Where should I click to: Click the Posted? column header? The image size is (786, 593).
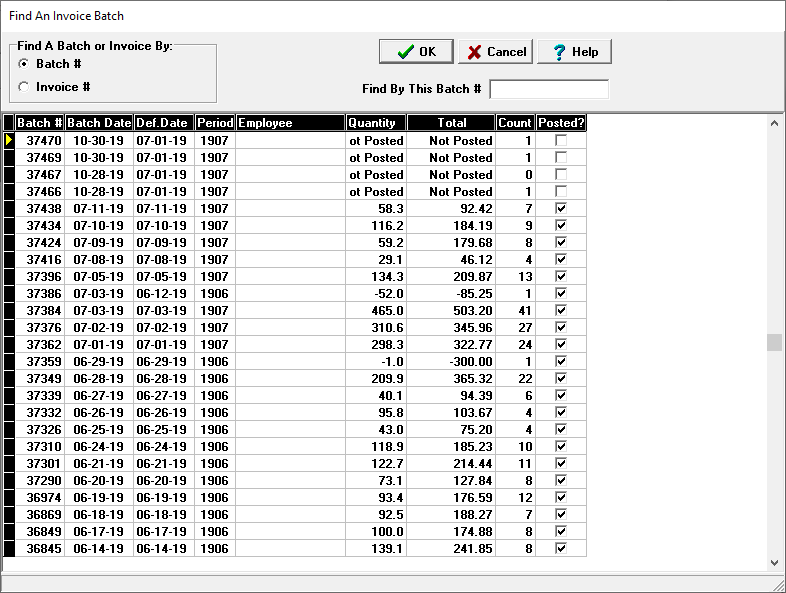point(561,123)
